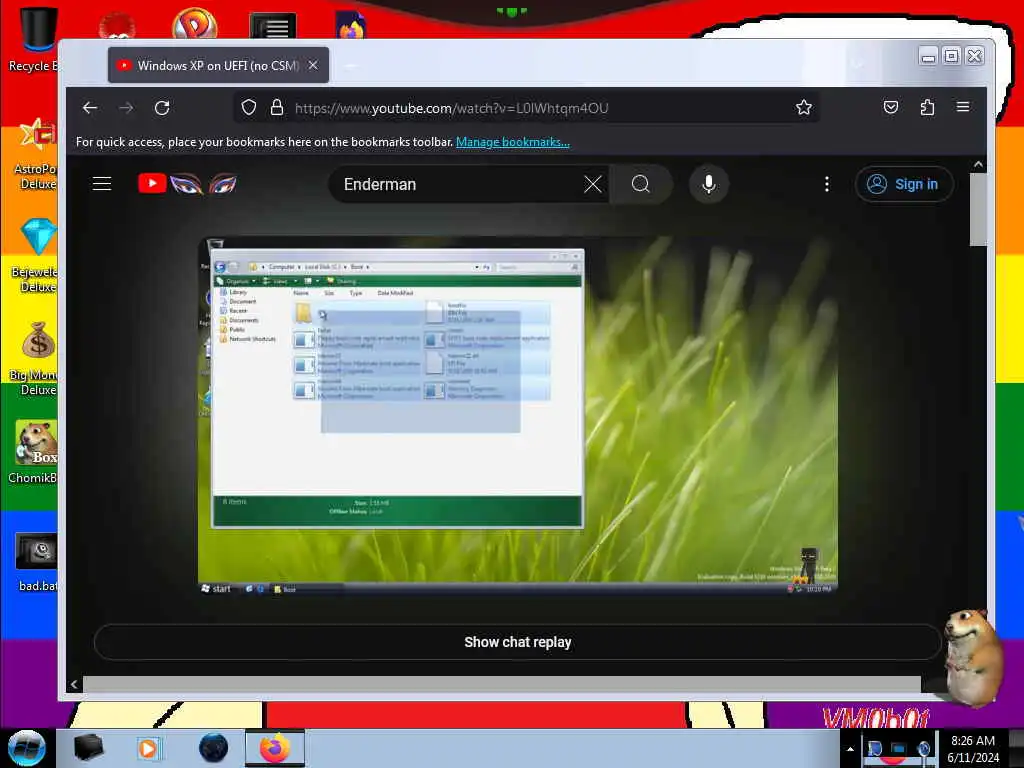Click the tray speaker volume icon
Viewport: 1024px width, 768px height.
923,748
